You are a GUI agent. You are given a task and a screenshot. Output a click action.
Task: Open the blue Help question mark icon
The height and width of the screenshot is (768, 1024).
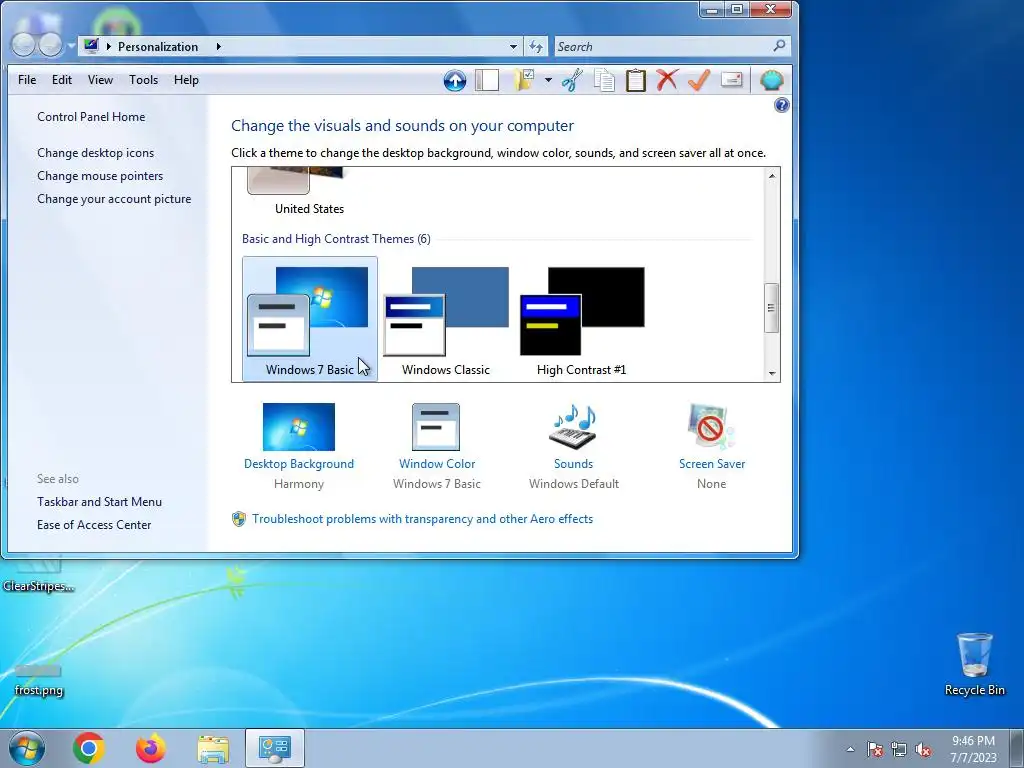tap(782, 105)
